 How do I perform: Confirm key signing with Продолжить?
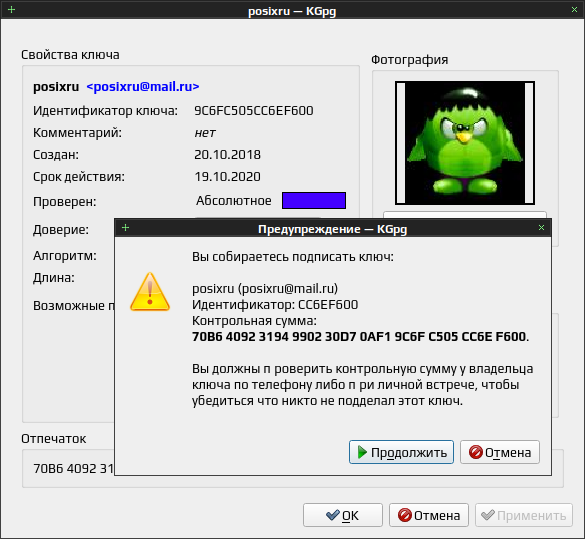pyautogui.click(x=401, y=452)
